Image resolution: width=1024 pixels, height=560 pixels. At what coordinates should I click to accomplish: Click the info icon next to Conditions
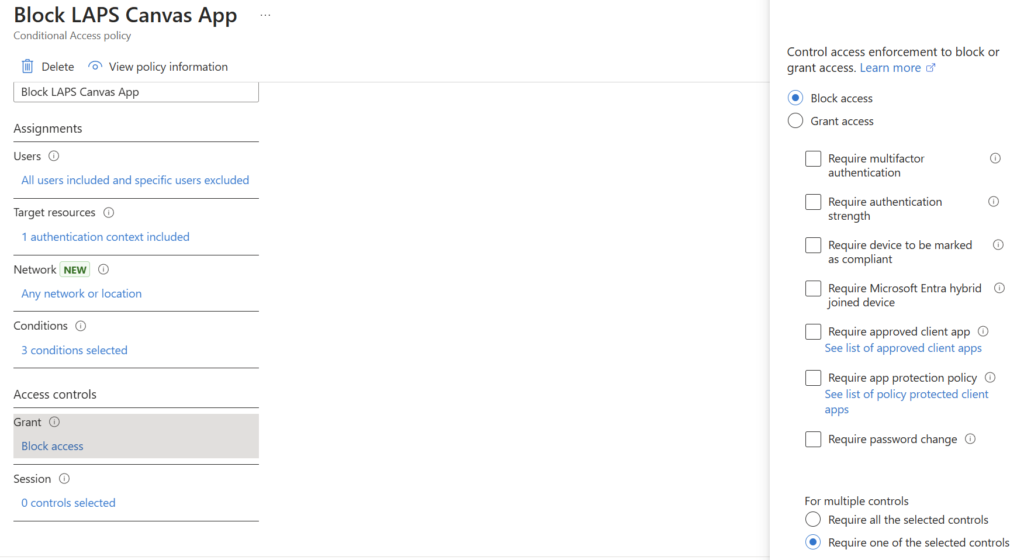point(81,326)
